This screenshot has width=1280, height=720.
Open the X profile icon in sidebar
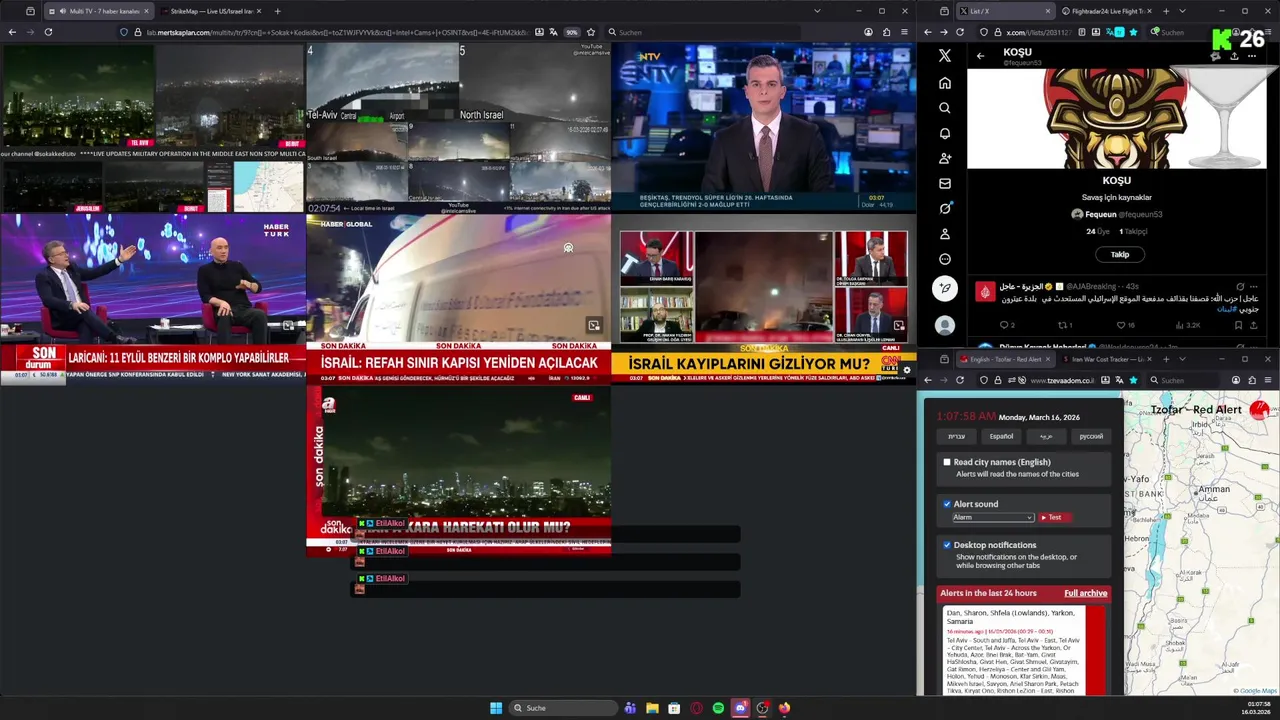coord(944,234)
